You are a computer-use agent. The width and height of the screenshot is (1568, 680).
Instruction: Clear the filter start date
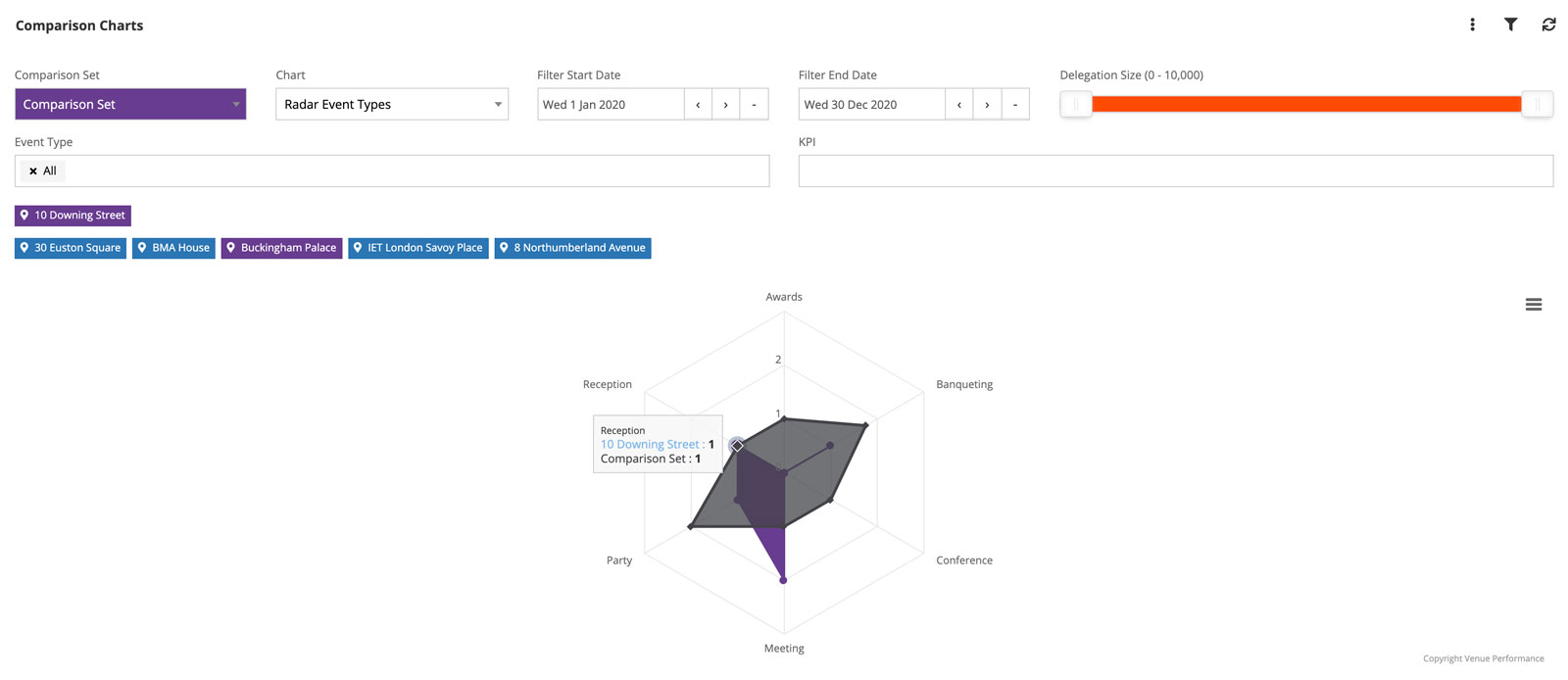754,105
